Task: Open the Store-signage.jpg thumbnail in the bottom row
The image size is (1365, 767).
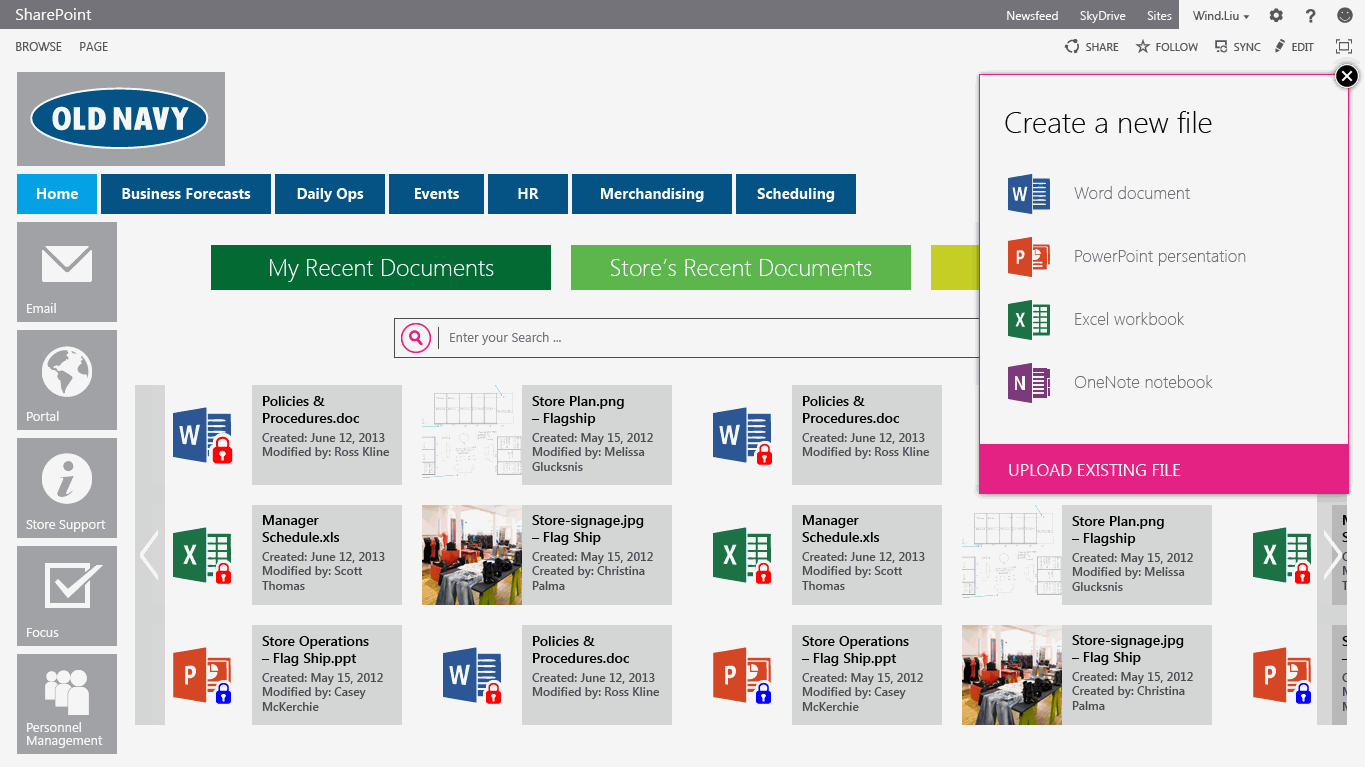Action: [x=1012, y=675]
